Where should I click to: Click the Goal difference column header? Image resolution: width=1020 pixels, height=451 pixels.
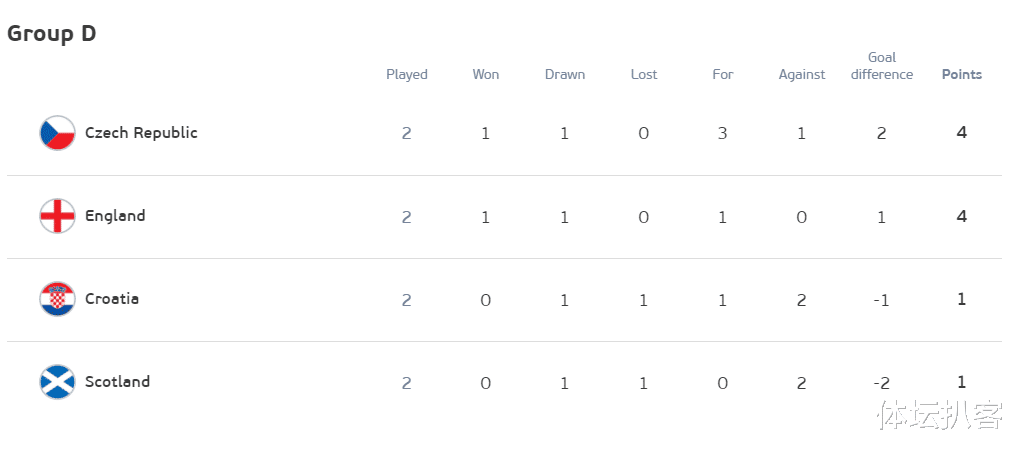[x=882, y=66]
